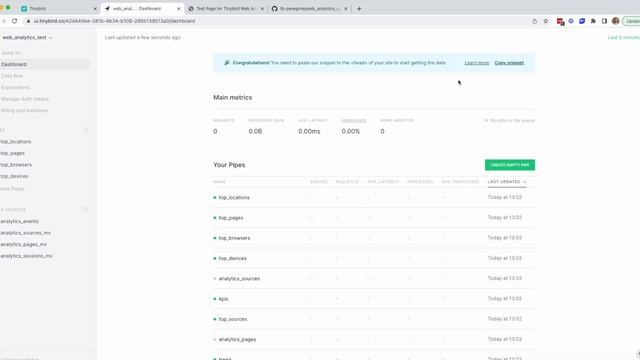
Task: Click the Update Chrome button
Action: pyautogui.click(x=631, y=21)
